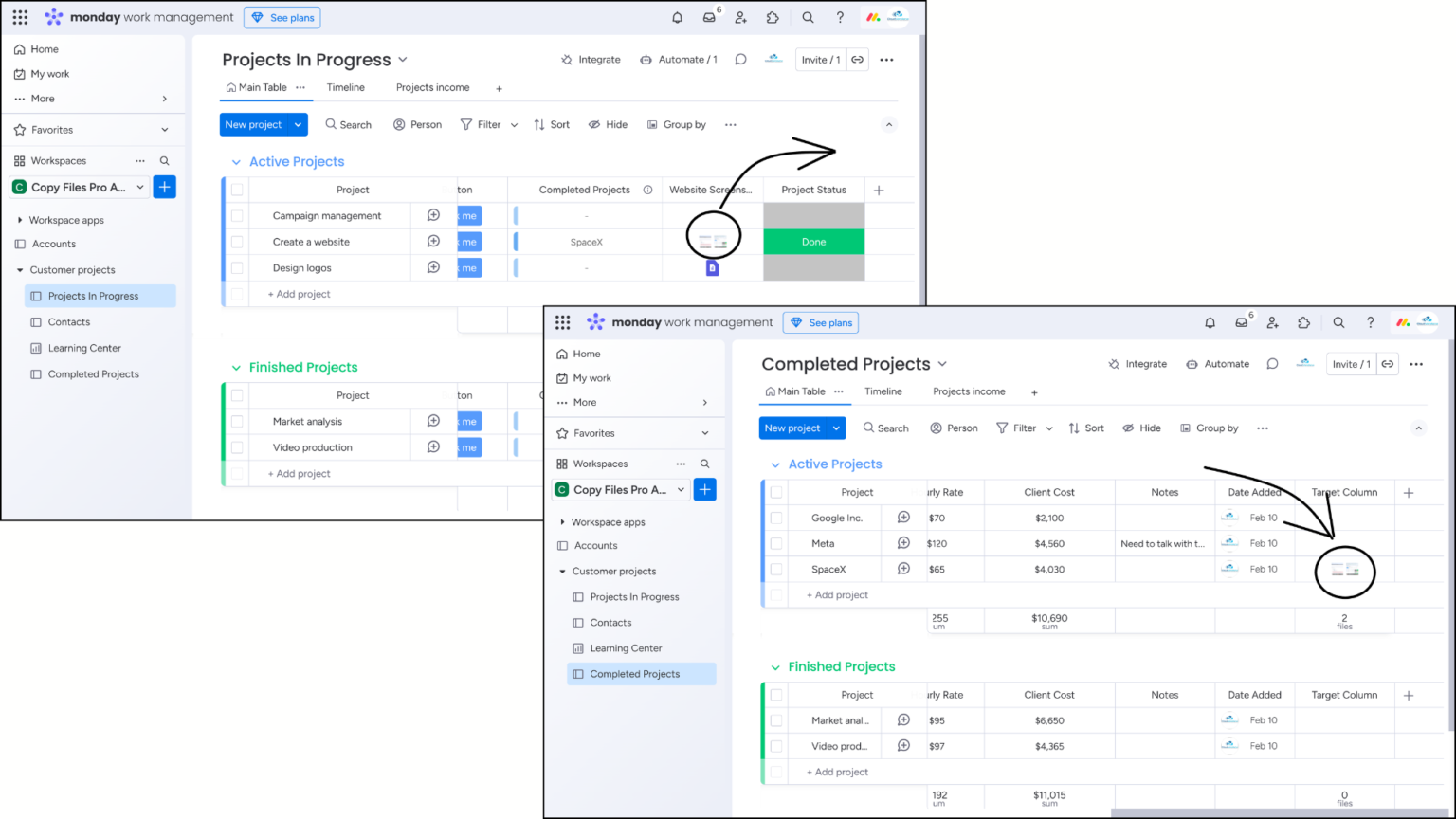Check the Google Inc. row checkbox
The width and height of the screenshot is (1456, 819).
[776, 518]
